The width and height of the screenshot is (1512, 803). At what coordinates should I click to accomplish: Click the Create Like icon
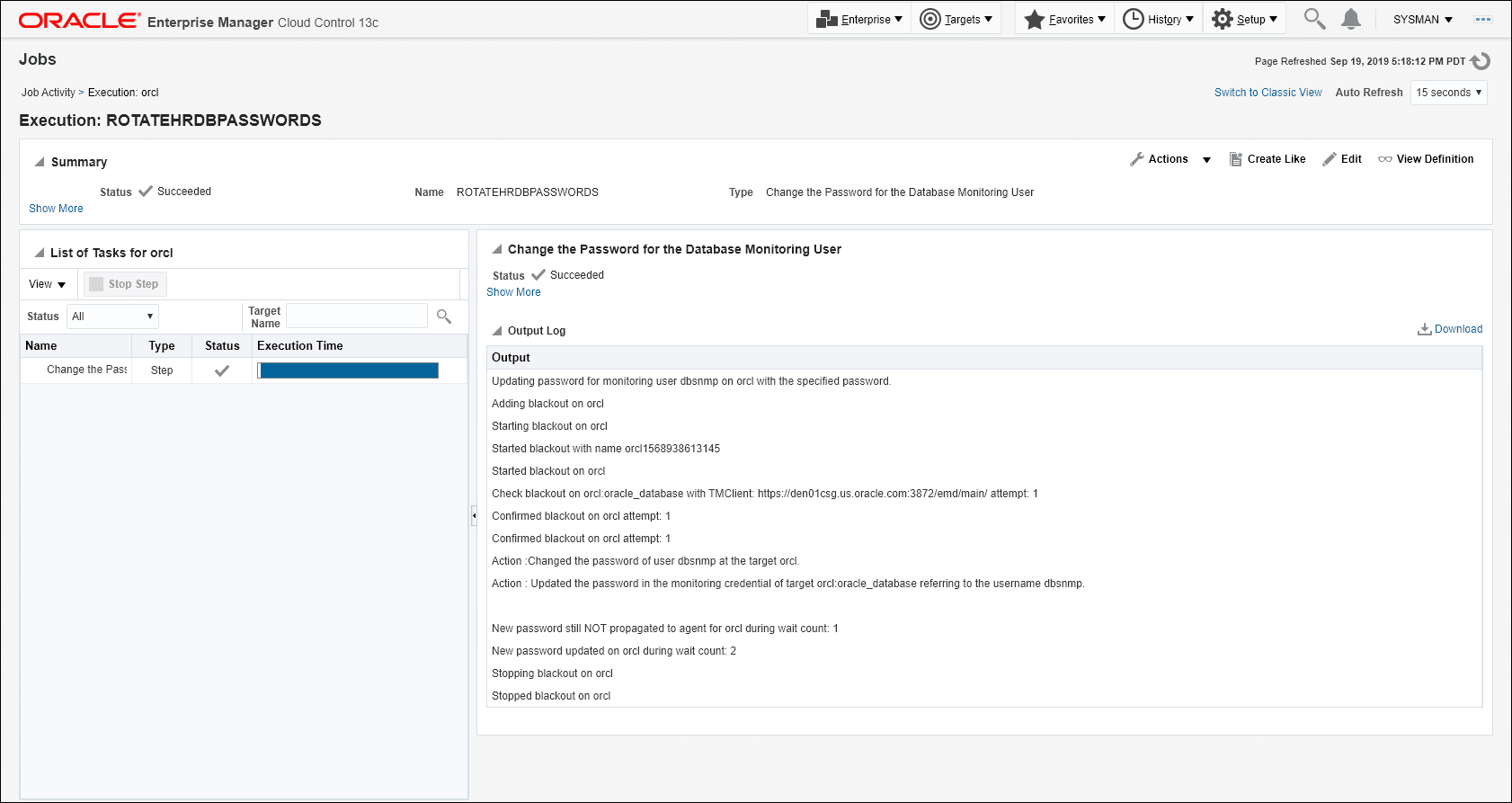click(x=1236, y=159)
